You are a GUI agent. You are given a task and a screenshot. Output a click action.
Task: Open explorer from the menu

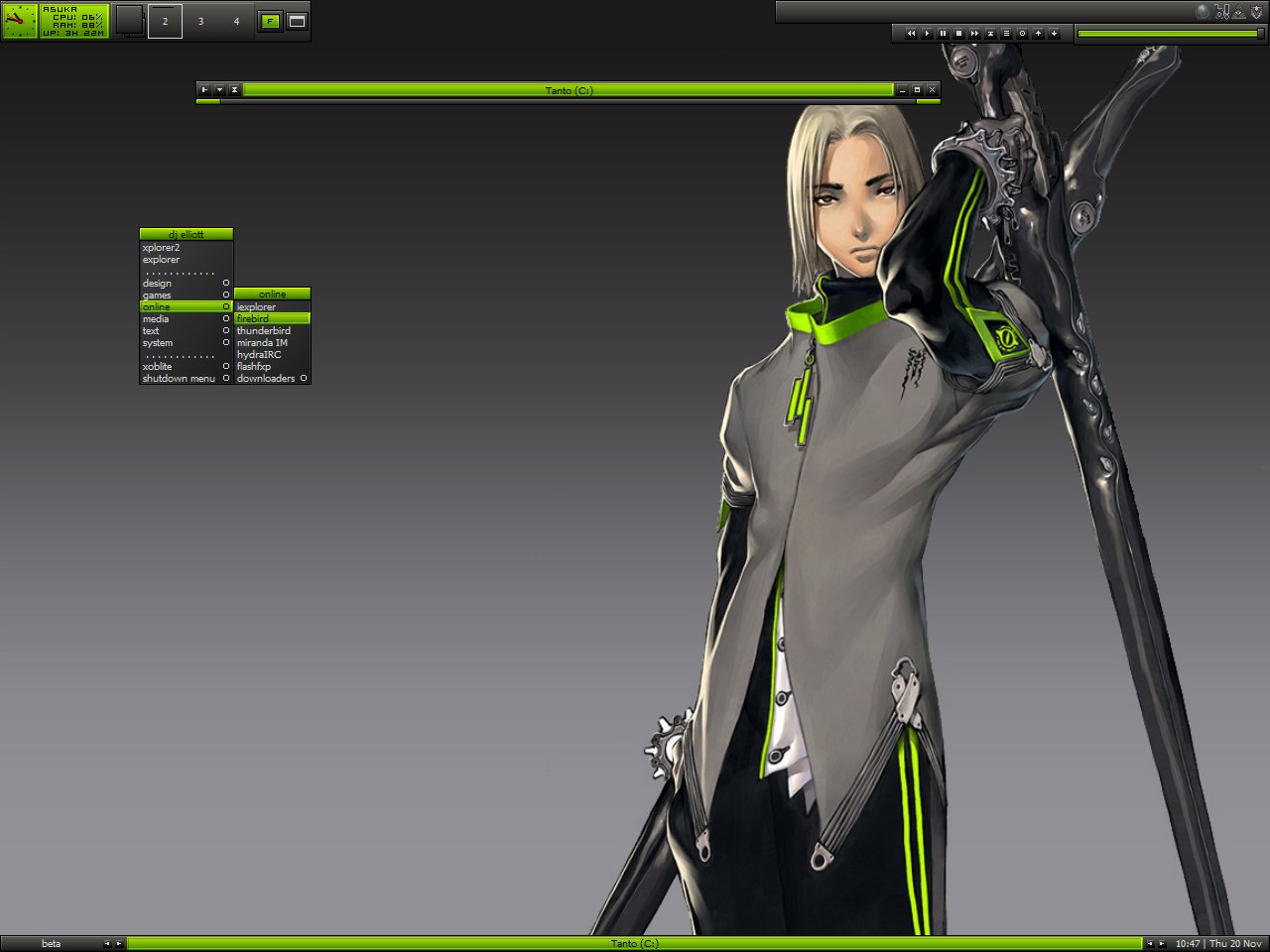[x=186, y=260]
